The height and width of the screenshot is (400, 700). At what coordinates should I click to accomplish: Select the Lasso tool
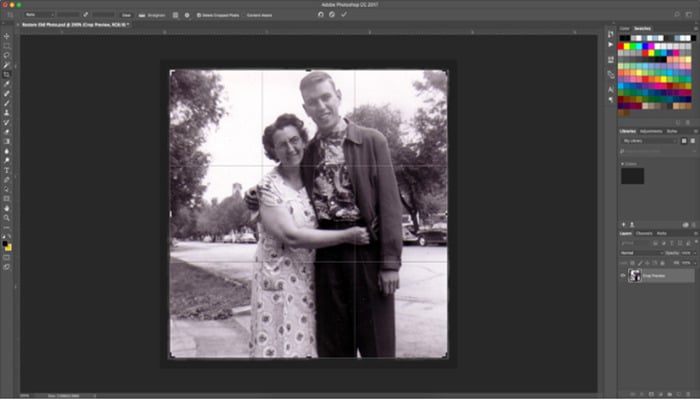(7, 55)
